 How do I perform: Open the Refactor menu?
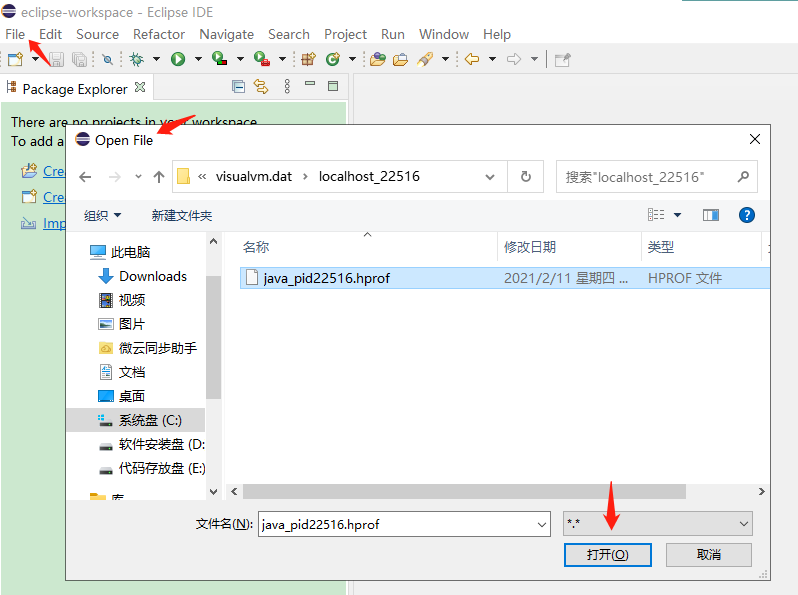tap(159, 34)
